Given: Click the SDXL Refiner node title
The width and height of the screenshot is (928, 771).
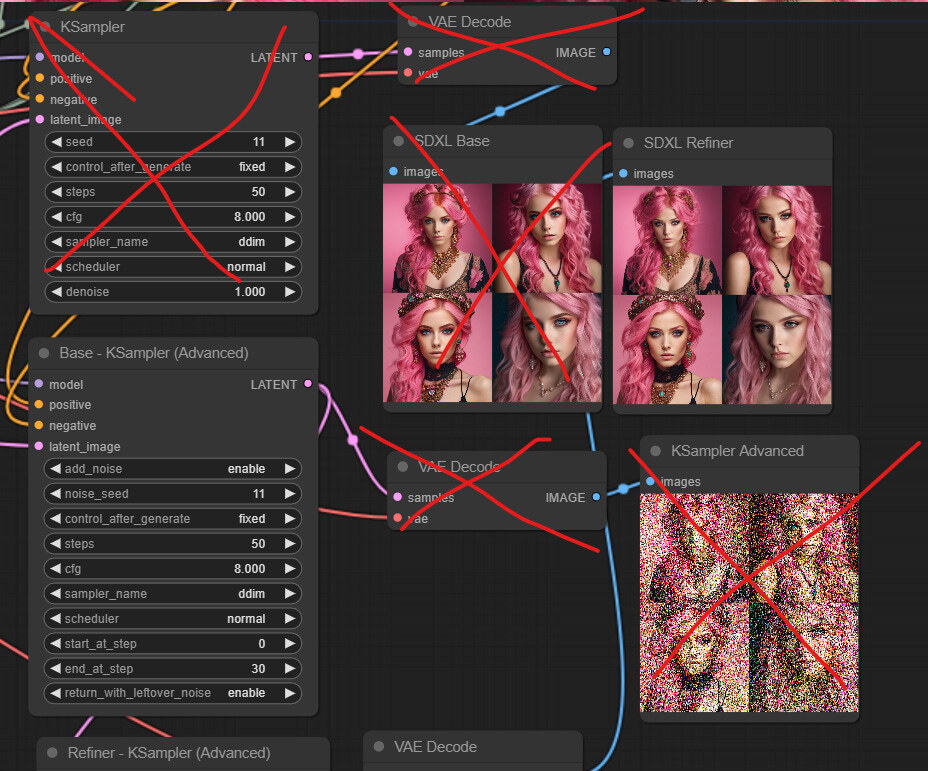Looking at the screenshot, I should pos(688,143).
